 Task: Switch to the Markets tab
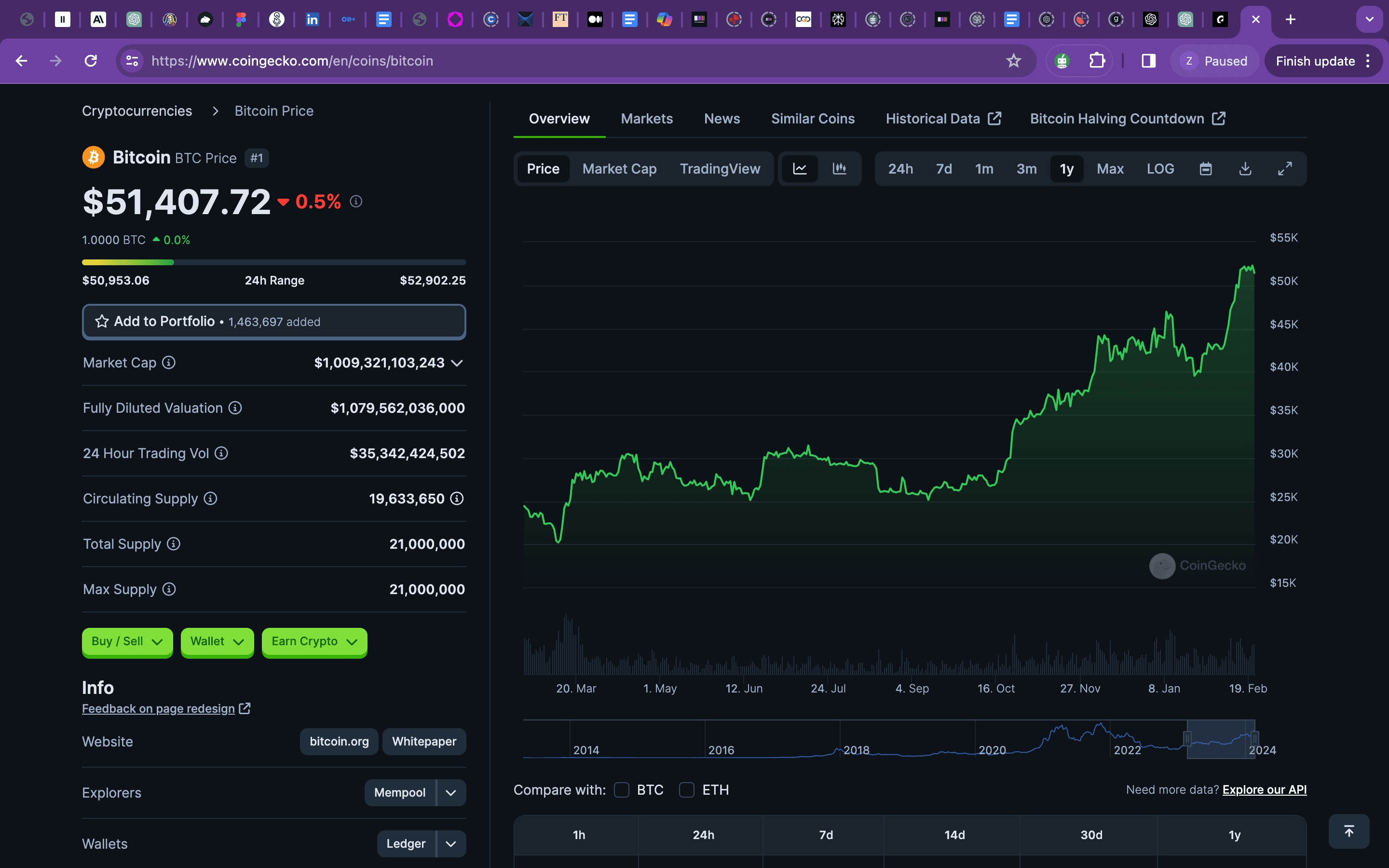[x=647, y=119]
